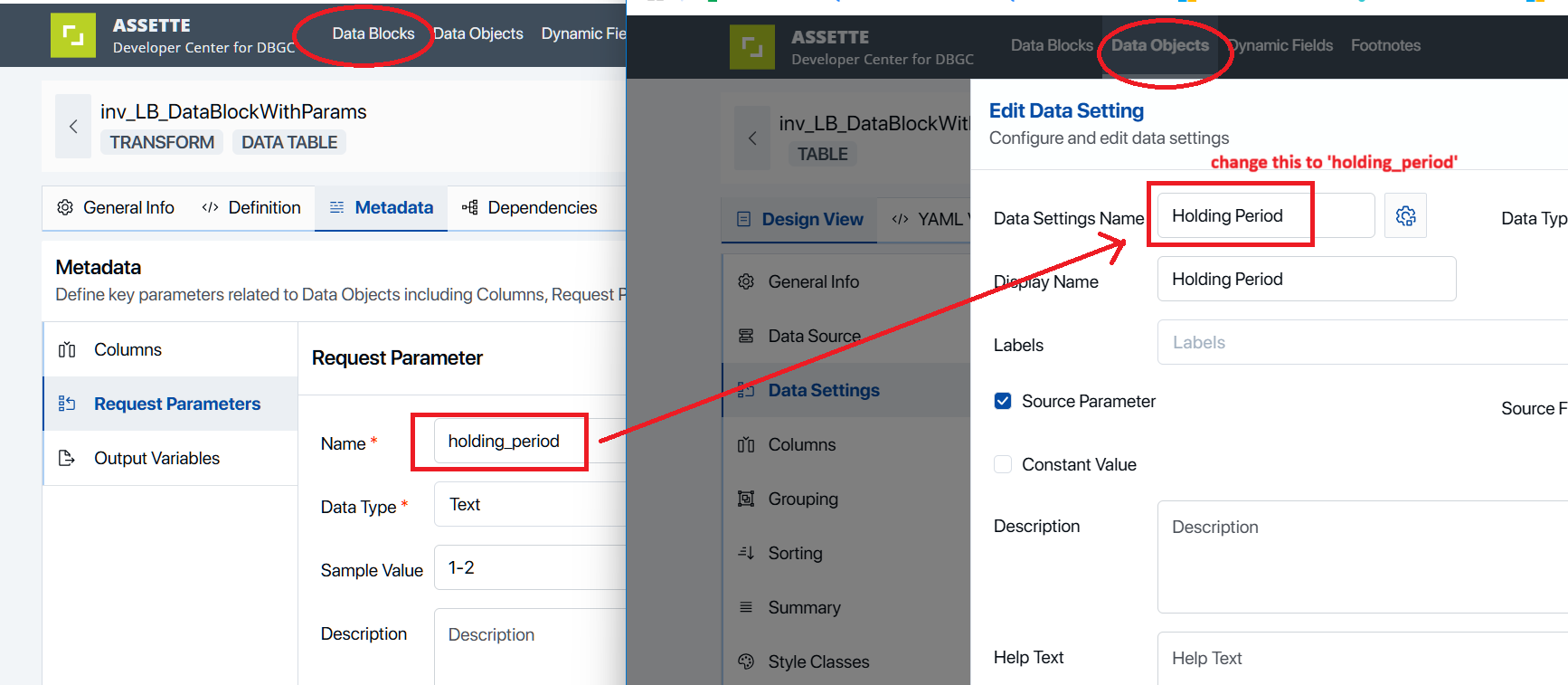Click the Description box under Request Parameter
Screen dimensions: 1568x685
[530, 646]
